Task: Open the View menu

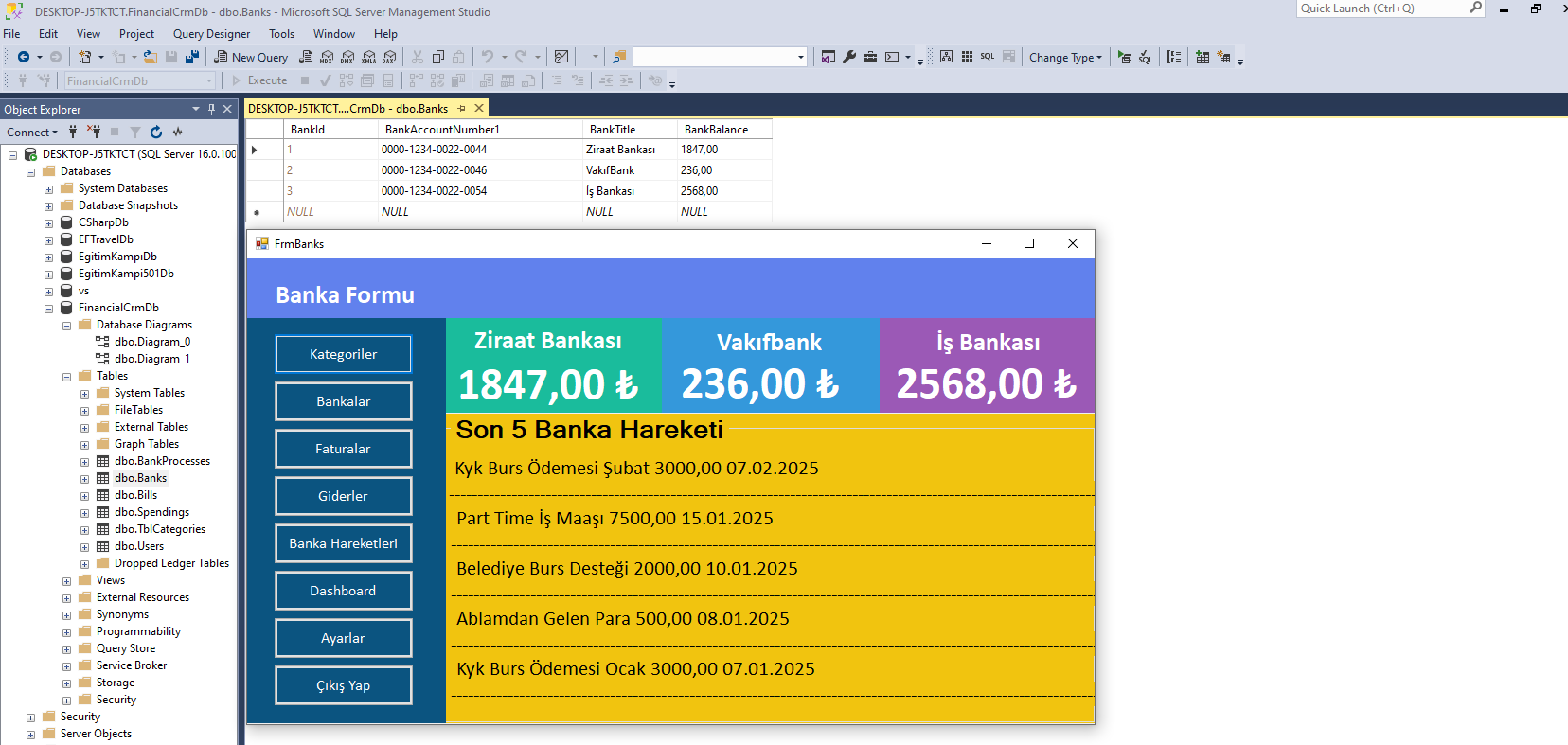Action: tap(88, 33)
